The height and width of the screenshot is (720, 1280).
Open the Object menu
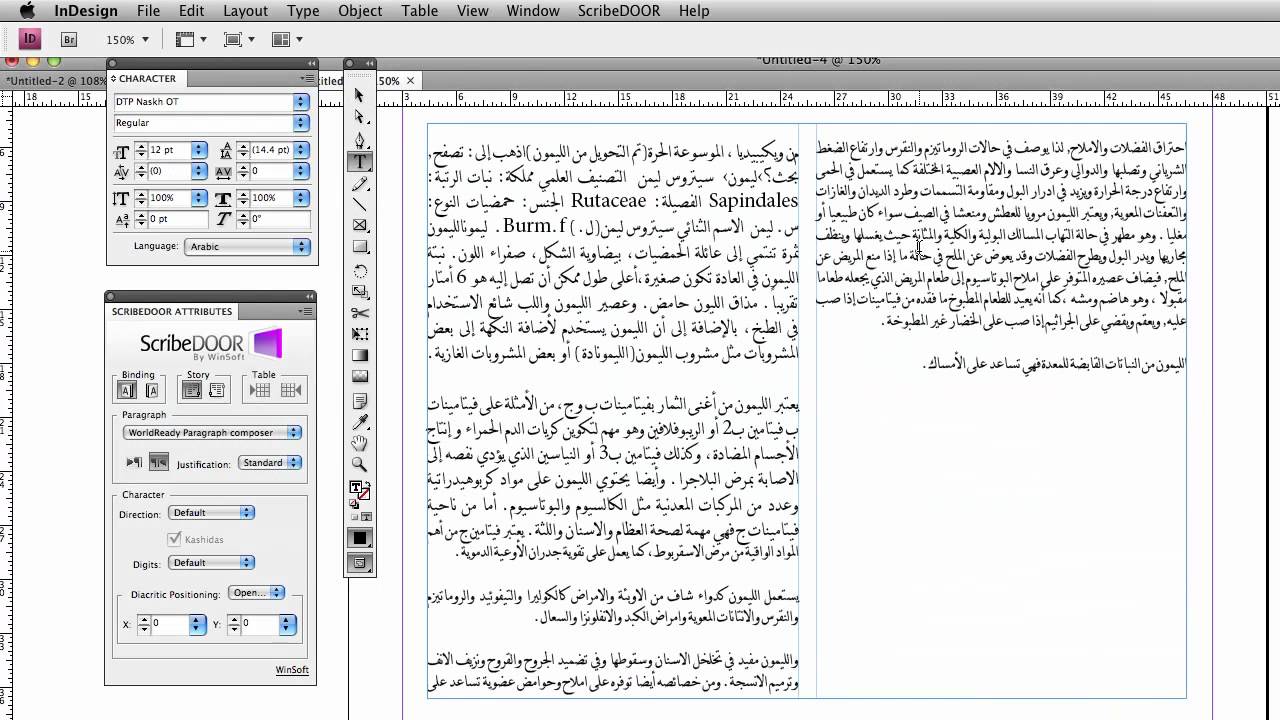[x=360, y=11]
